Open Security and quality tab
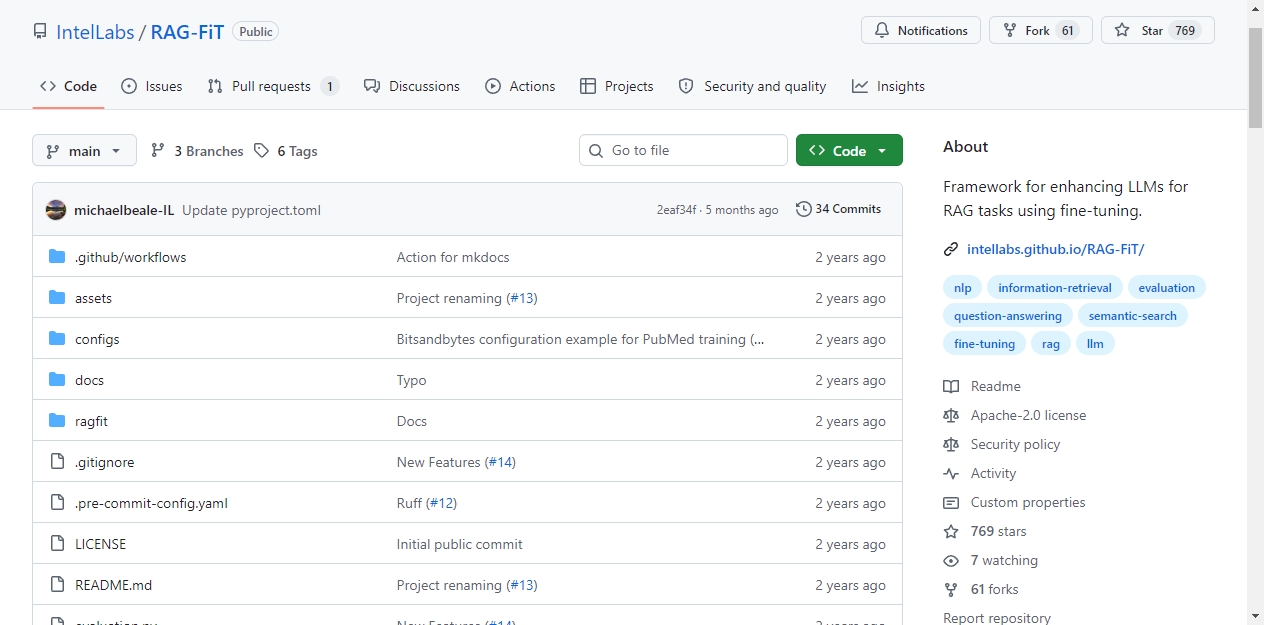 click(752, 86)
